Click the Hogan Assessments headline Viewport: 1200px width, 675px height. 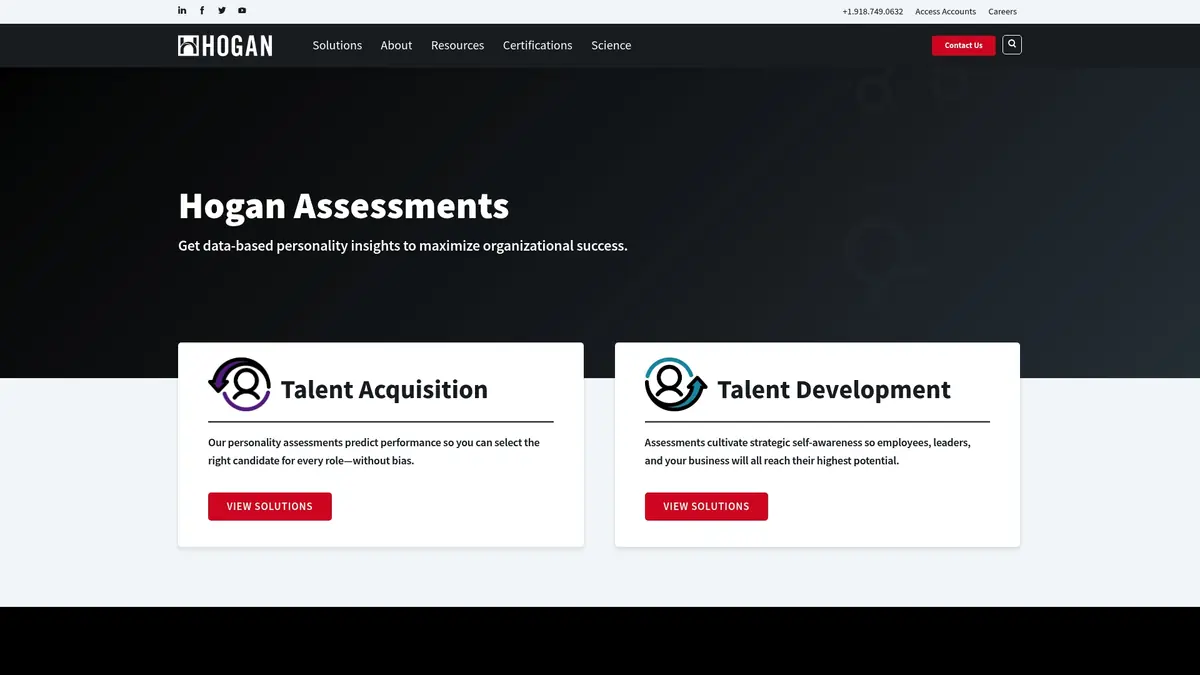(x=344, y=206)
